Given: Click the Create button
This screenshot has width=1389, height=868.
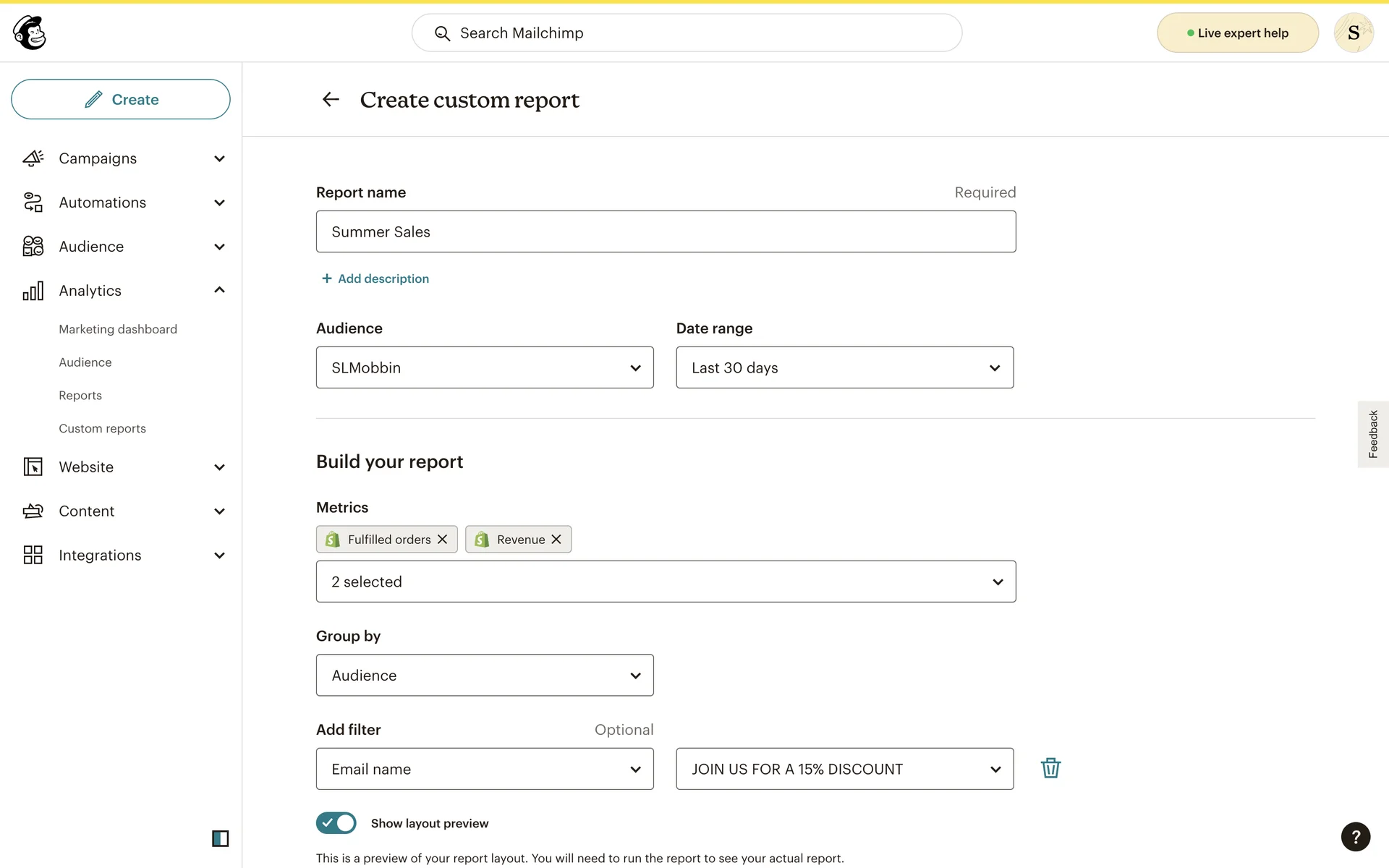Looking at the screenshot, I should pos(121,99).
